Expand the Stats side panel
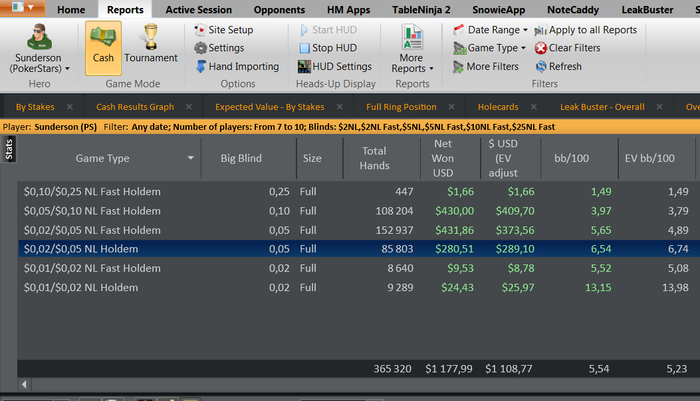Screen dimensions: 700x401 point(8,149)
